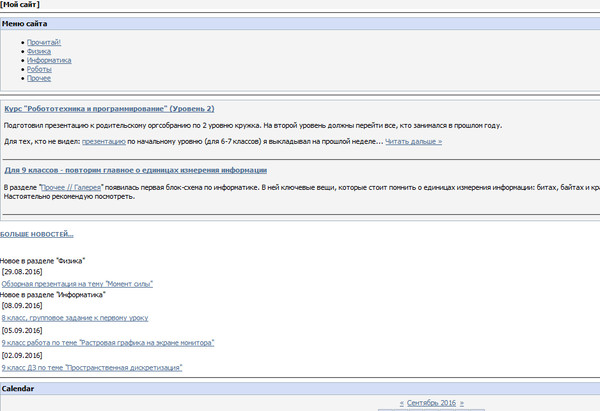The width and height of the screenshot is (600, 411).
Task: Open Прочее // Галерея link
Action: pyautogui.click(x=71, y=188)
